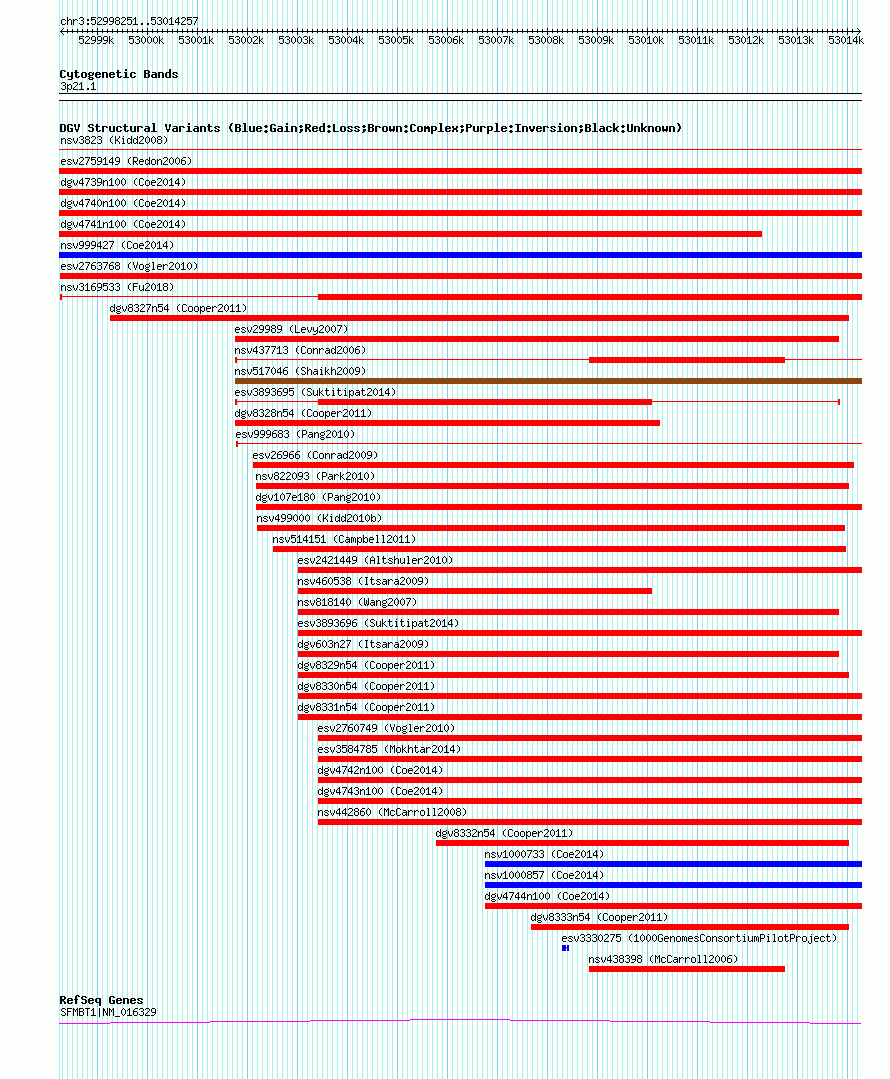Select the dgv4741n100 (Coe2014) label
Image resolution: width=890 pixels, height=1079 pixels.
click(x=123, y=224)
